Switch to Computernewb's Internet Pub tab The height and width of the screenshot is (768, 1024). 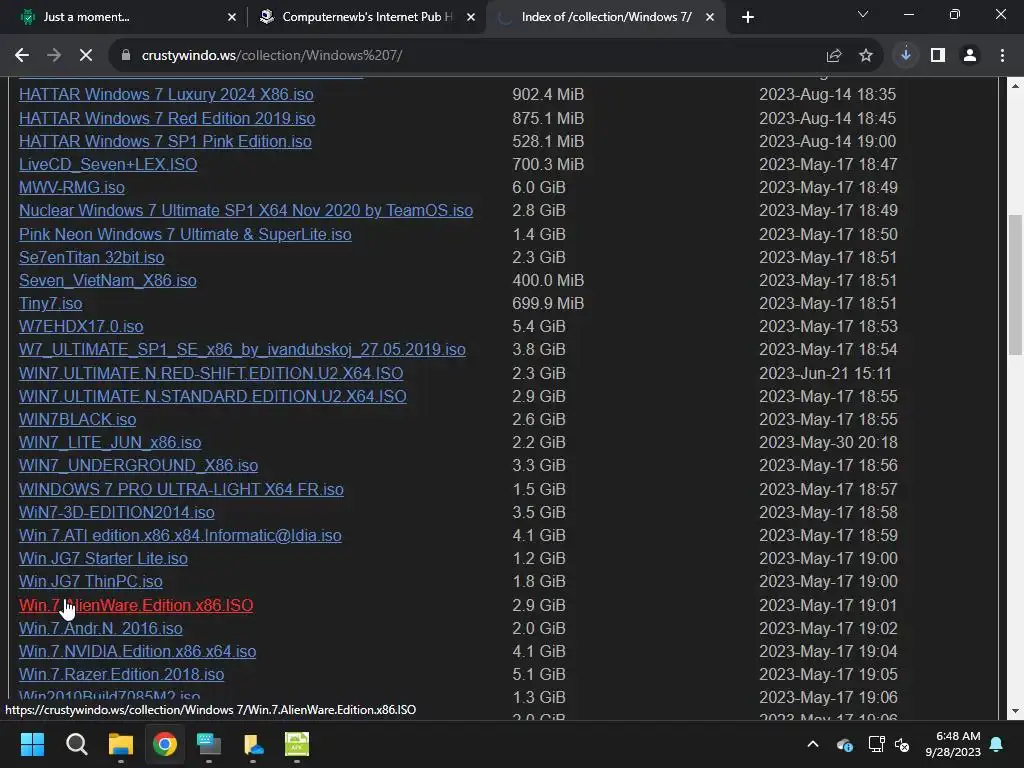[366, 18]
